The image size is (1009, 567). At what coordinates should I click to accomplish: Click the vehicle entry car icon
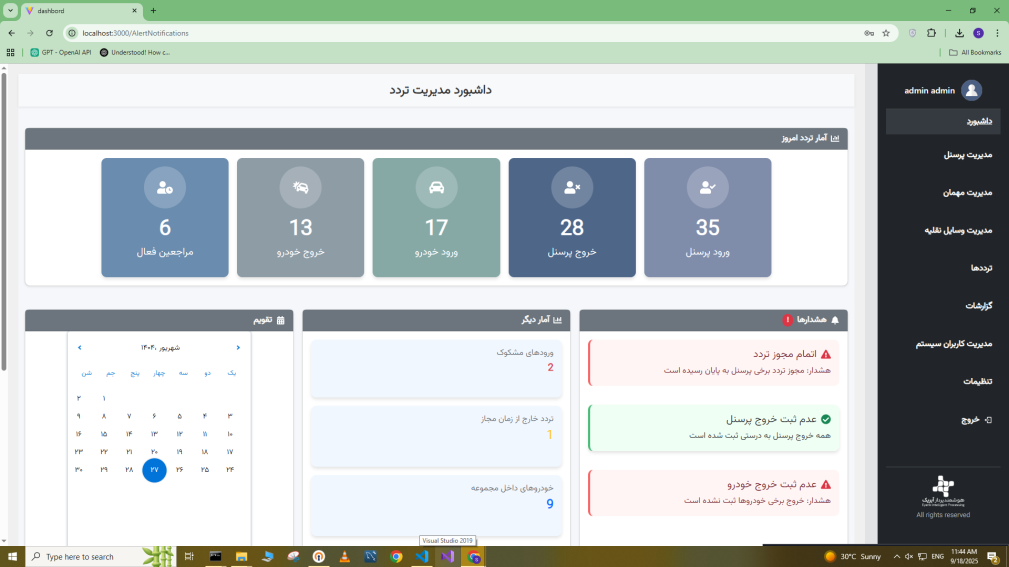[x=436, y=187]
